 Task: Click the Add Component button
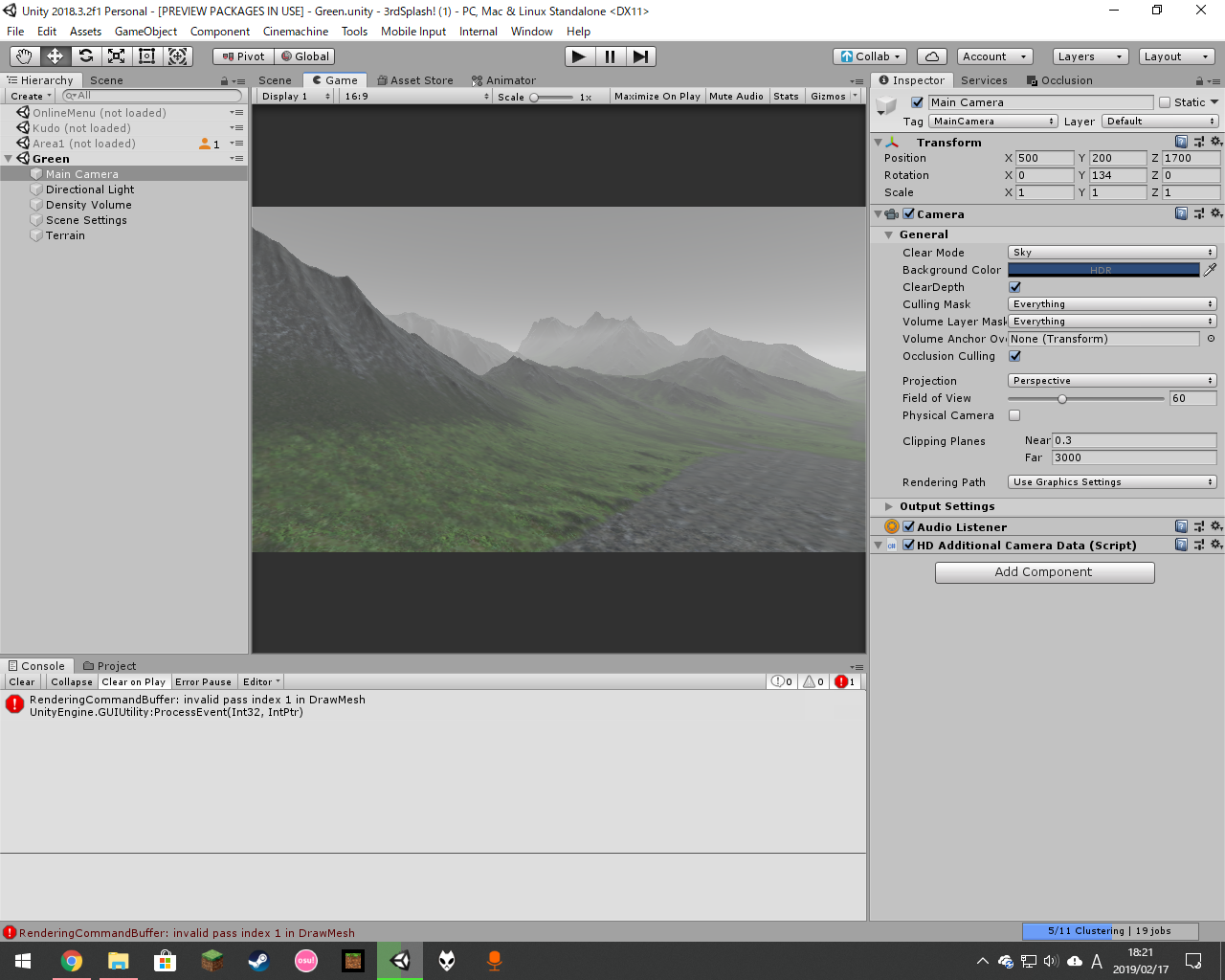coord(1044,572)
